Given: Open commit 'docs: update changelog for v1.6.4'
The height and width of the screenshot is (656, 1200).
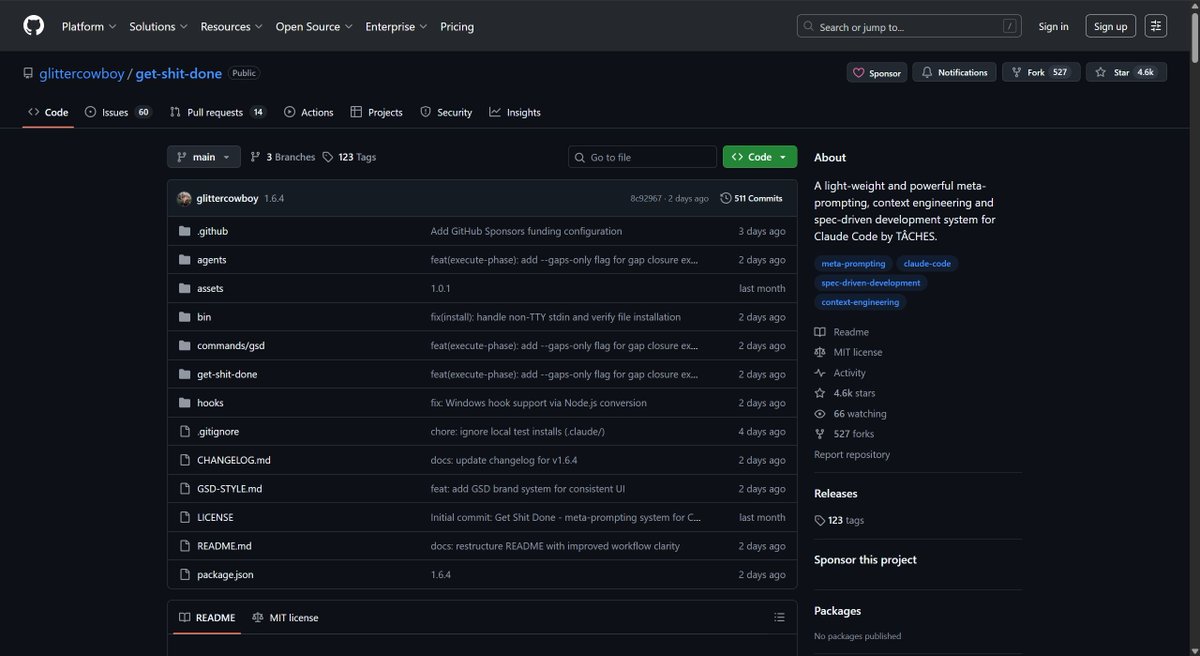Looking at the screenshot, I should 504,460.
